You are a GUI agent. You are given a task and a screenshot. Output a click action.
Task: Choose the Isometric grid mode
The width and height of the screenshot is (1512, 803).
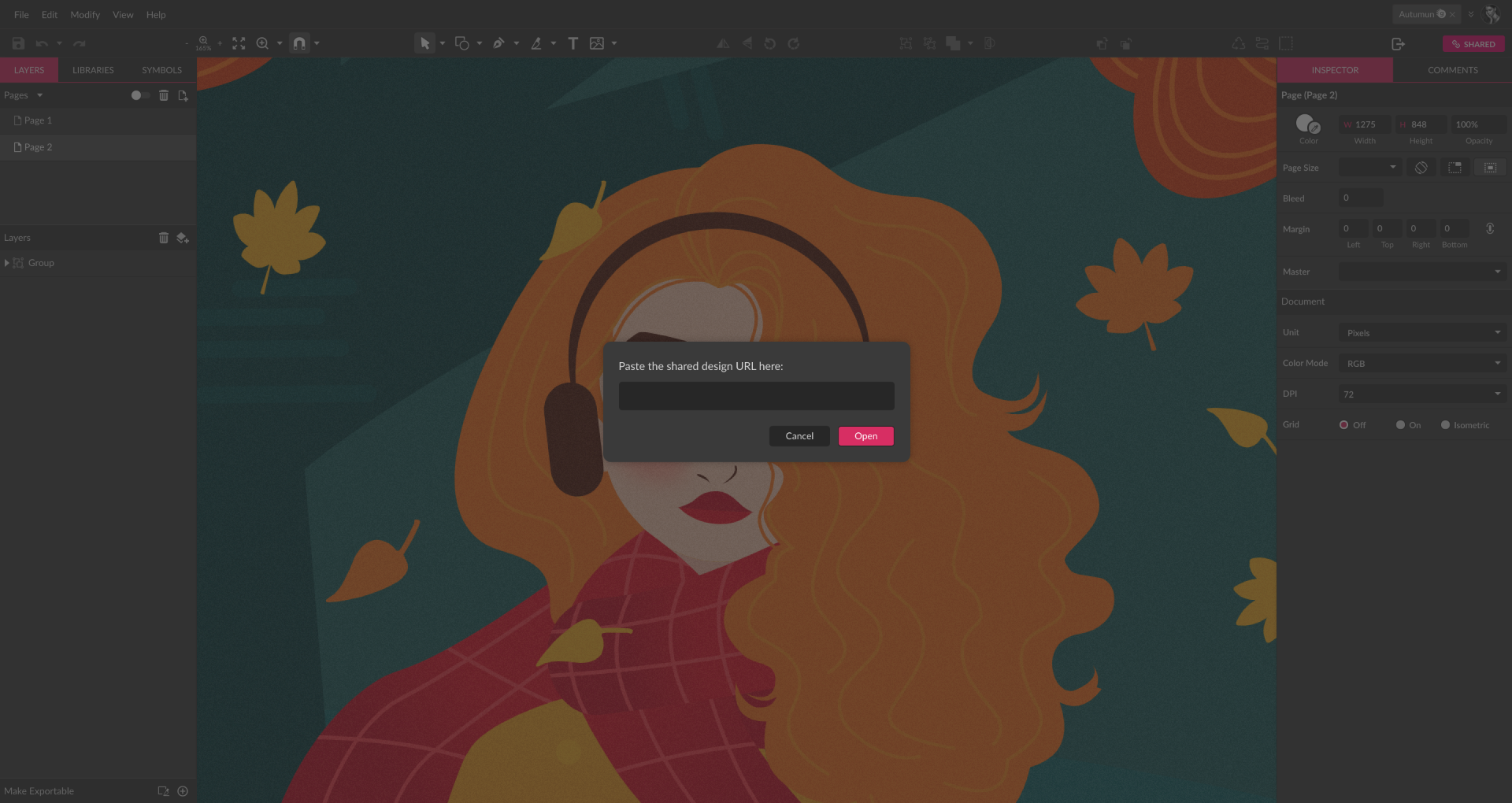[1446, 424]
